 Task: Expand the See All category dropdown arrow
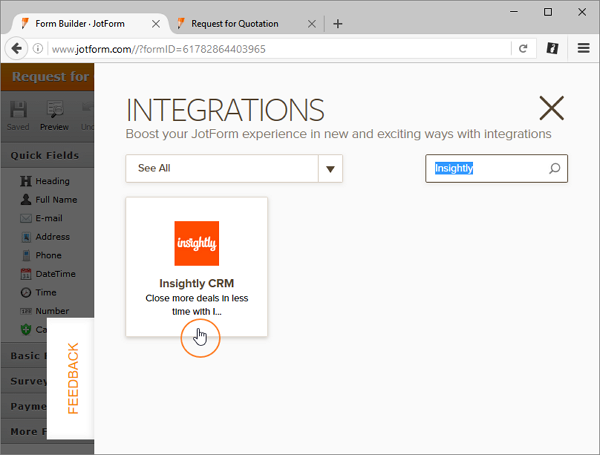point(331,169)
